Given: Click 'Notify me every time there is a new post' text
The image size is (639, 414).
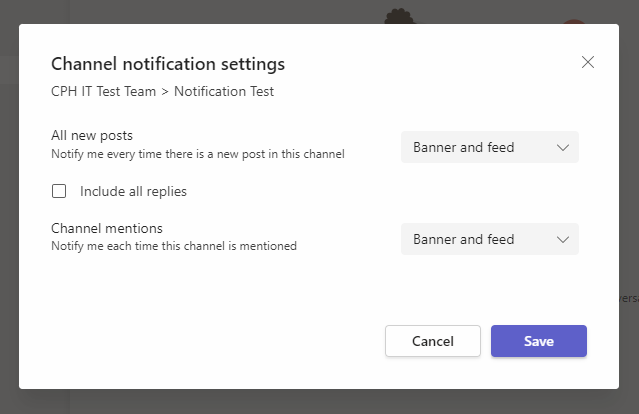Looking at the screenshot, I should point(198,154).
